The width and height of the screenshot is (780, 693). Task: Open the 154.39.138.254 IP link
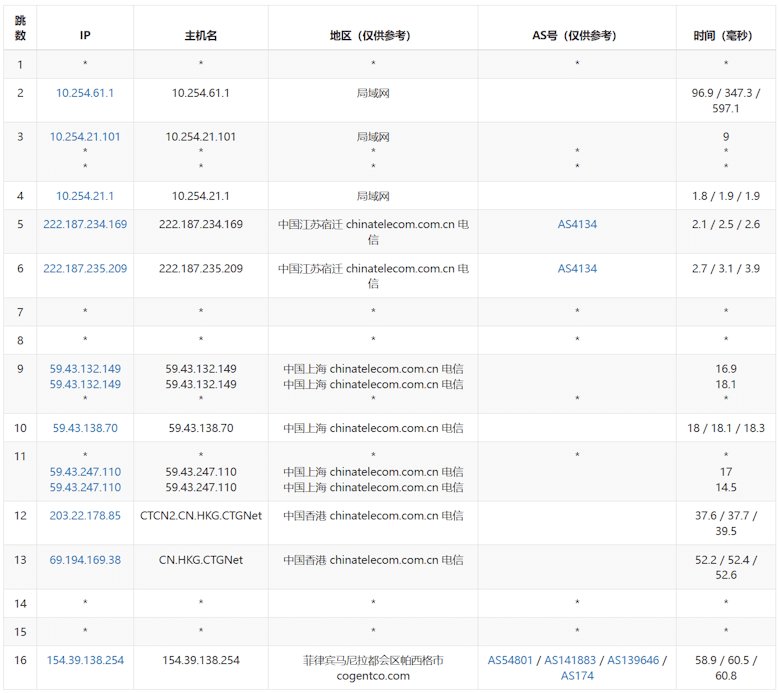click(85, 660)
